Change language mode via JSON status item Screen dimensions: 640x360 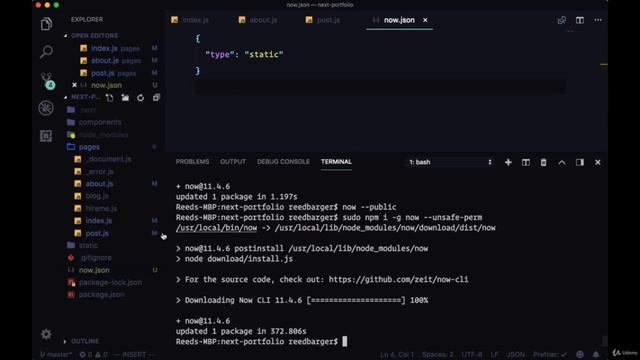[x=516, y=355]
